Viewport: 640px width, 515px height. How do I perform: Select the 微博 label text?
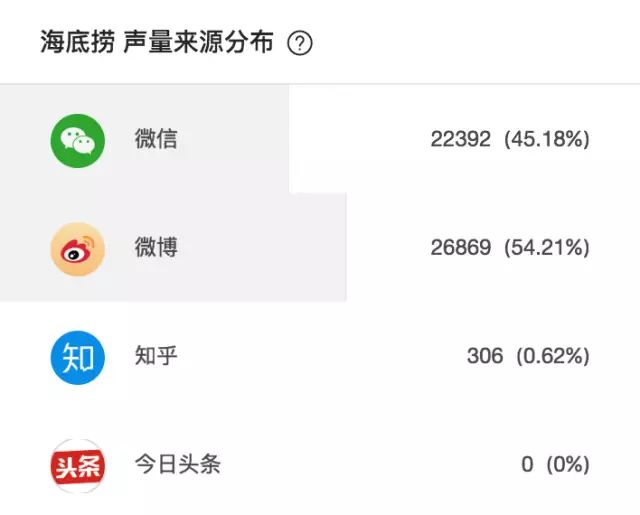pos(156,247)
